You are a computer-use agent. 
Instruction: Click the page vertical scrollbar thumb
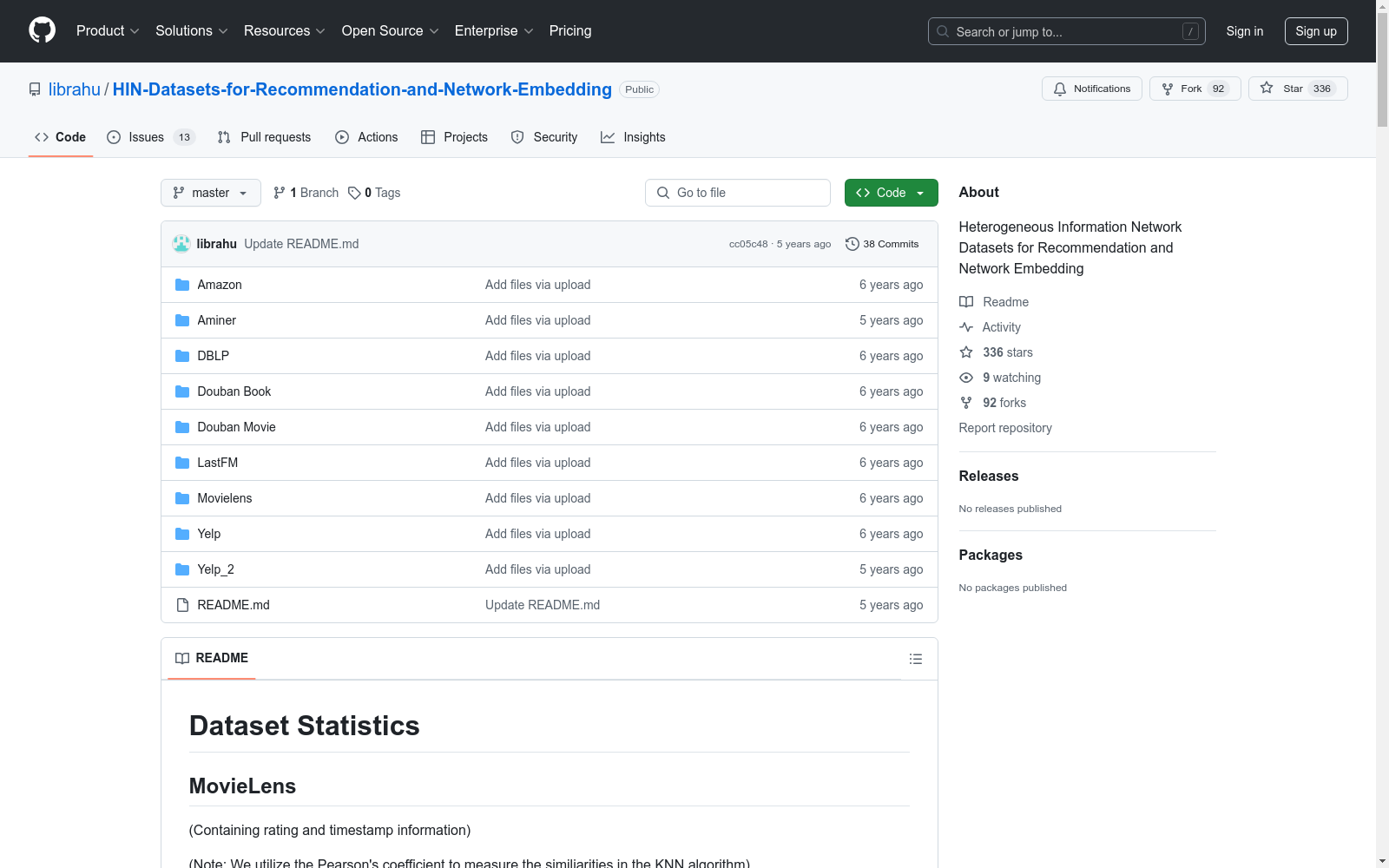pyautogui.click(x=1382, y=69)
